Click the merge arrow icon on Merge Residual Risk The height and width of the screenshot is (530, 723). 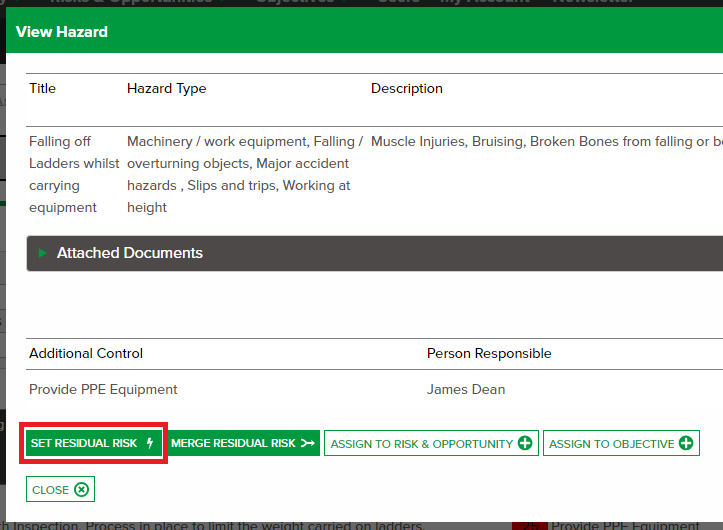(308, 443)
